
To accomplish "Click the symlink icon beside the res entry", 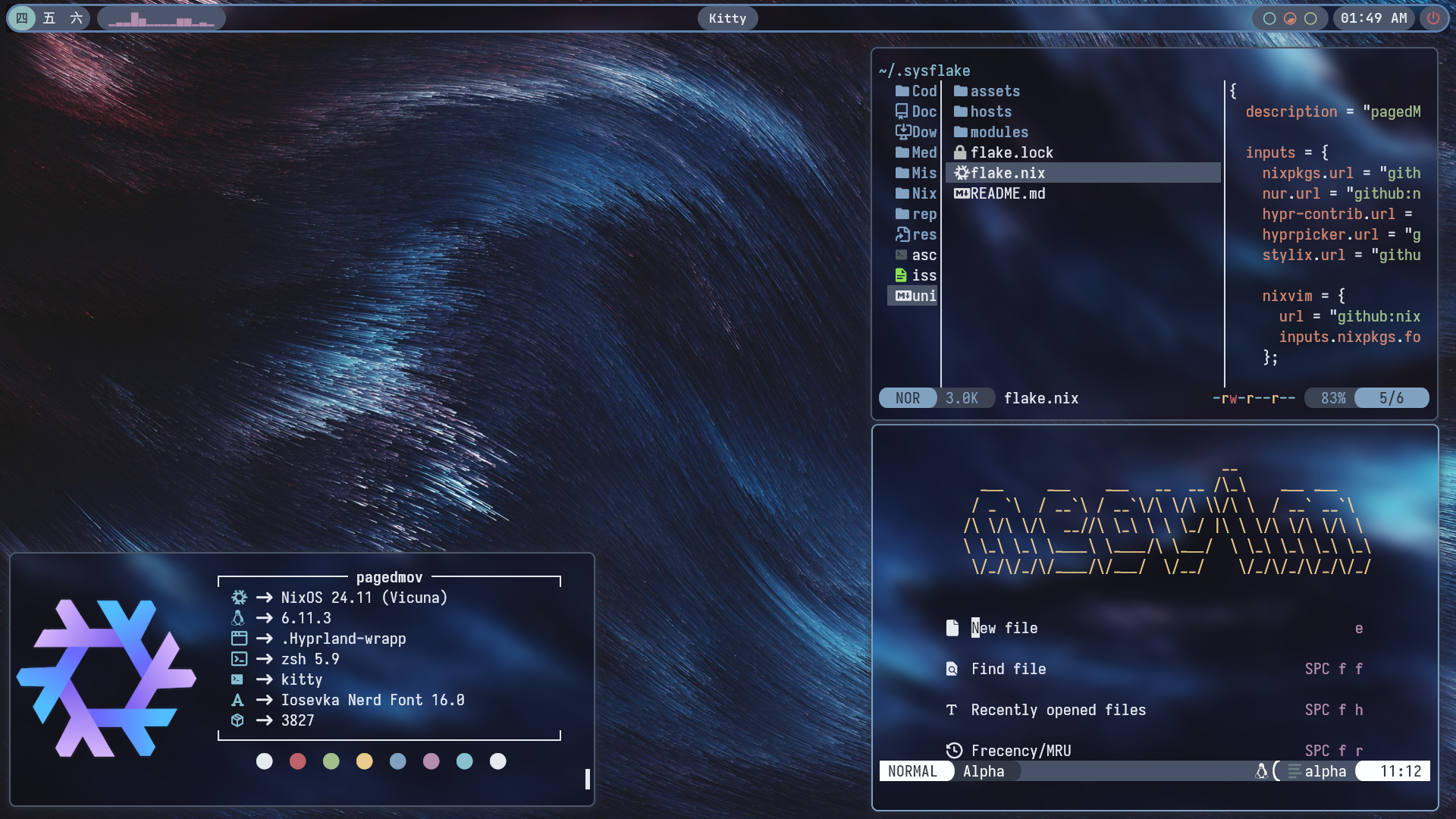I will pyautogui.click(x=902, y=234).
